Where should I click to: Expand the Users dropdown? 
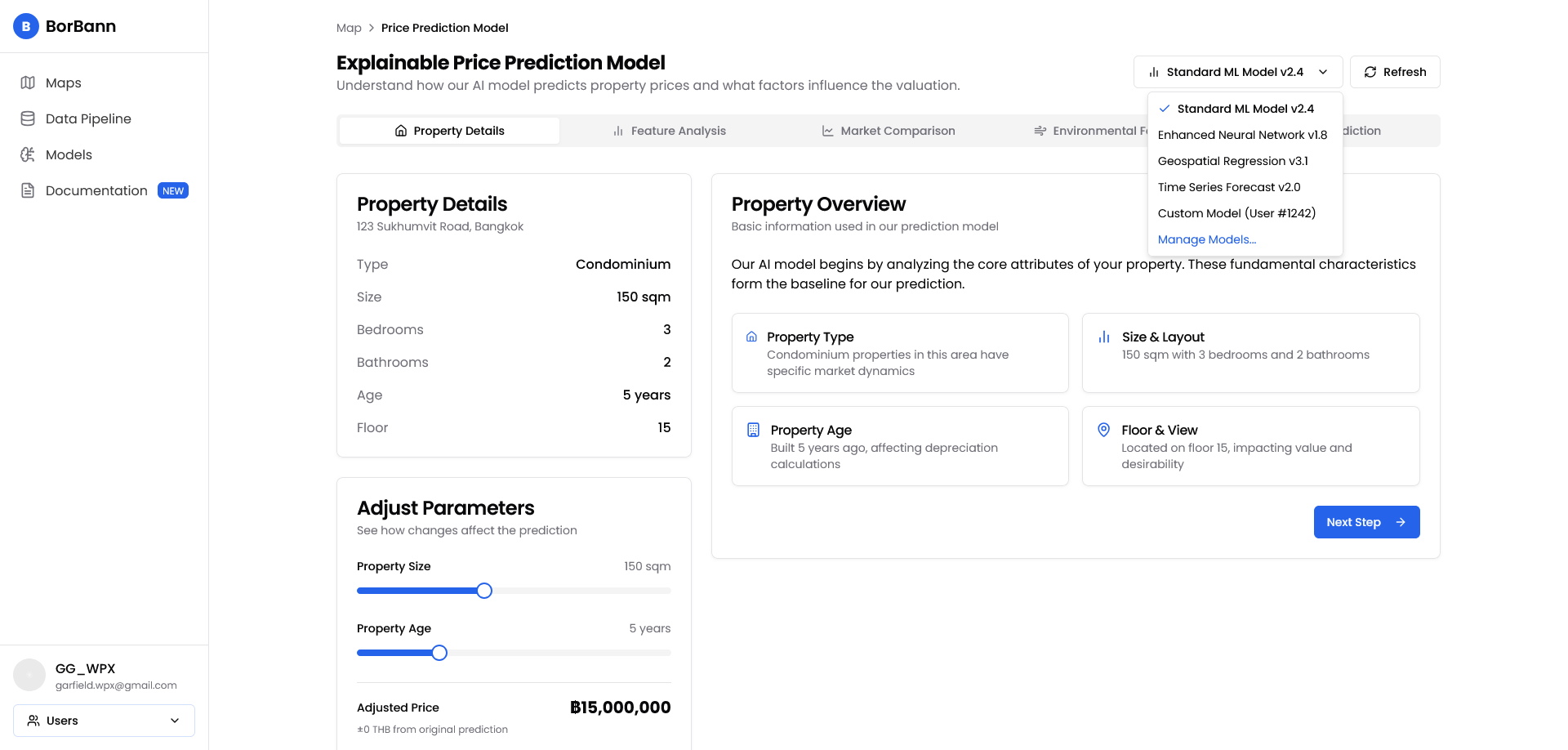pyautogui.click(x=104, y=721)
